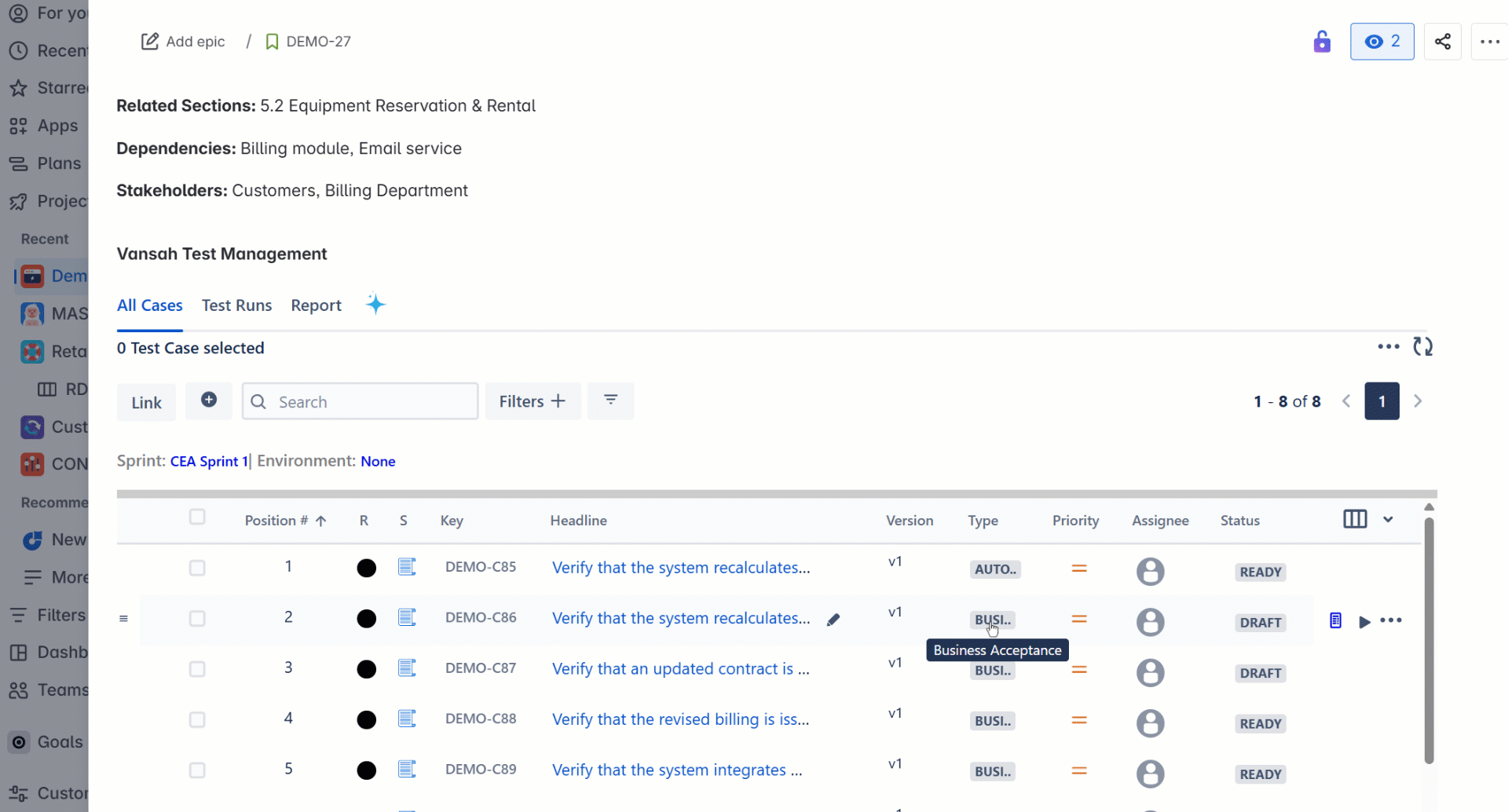Open the Environment None selector
Screen dimensions: 1508x812
point(378,461)
